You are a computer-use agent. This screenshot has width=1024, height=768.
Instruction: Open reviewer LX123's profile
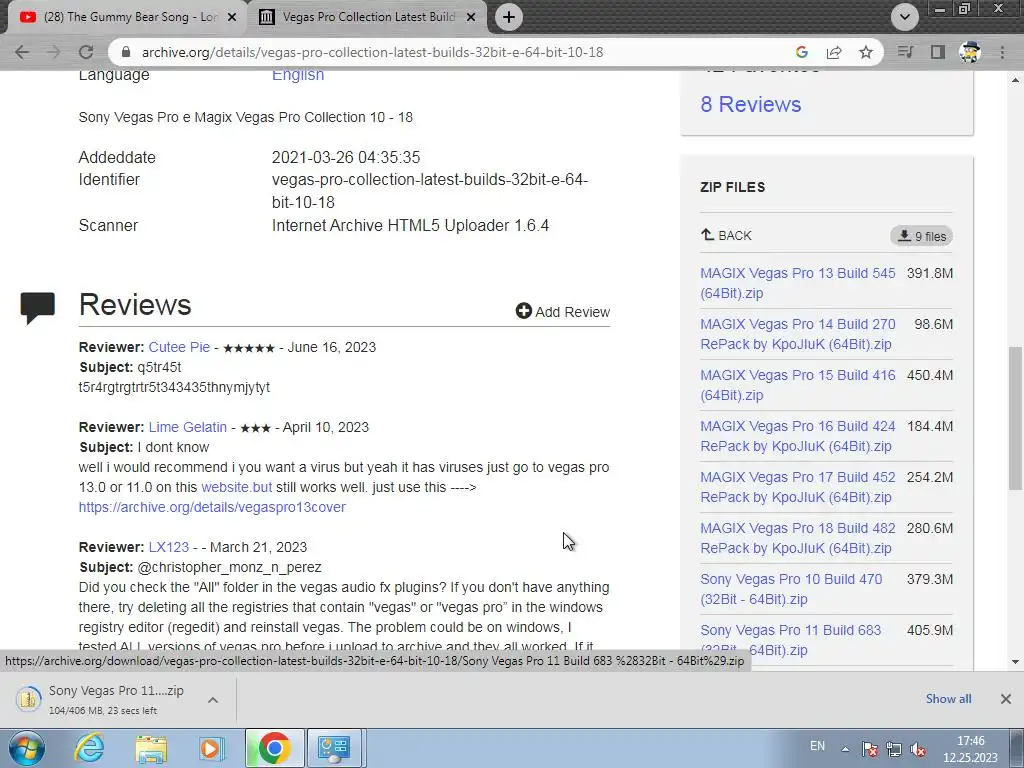[168, 547]
